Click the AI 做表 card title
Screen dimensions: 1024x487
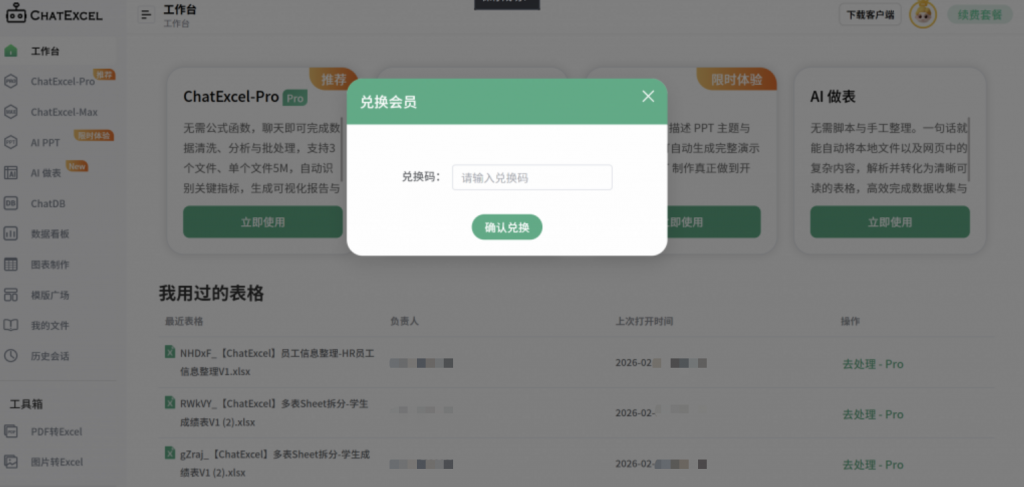point(833,97)
